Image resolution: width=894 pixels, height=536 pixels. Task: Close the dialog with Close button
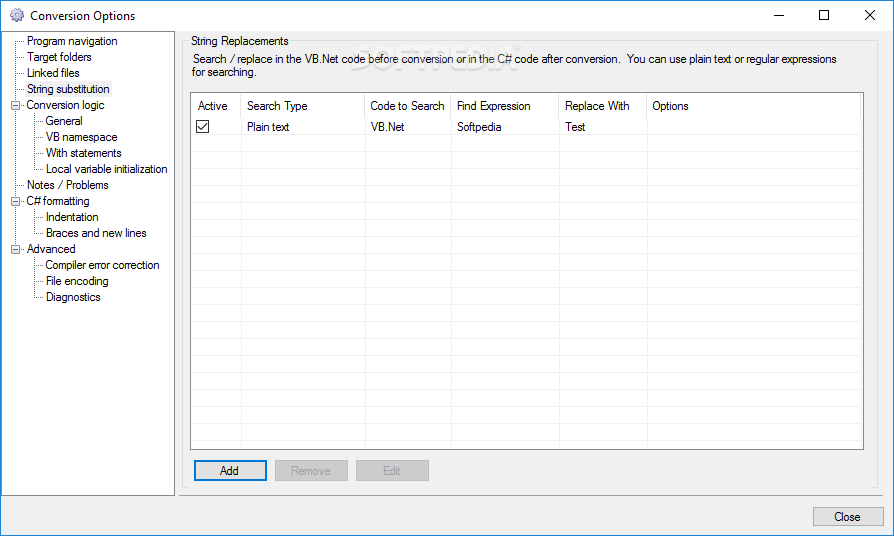pyautogui.click(x=847, y=517)
